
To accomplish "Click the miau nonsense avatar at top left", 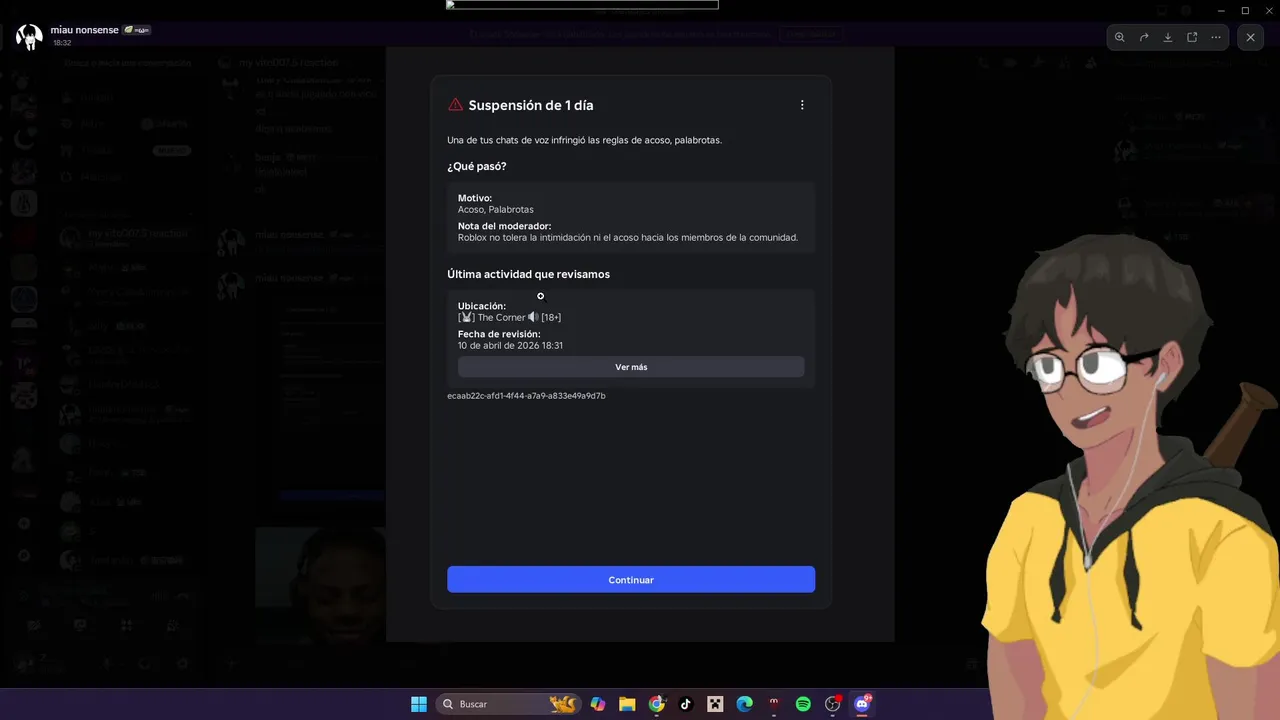I will tap(29, 36).
